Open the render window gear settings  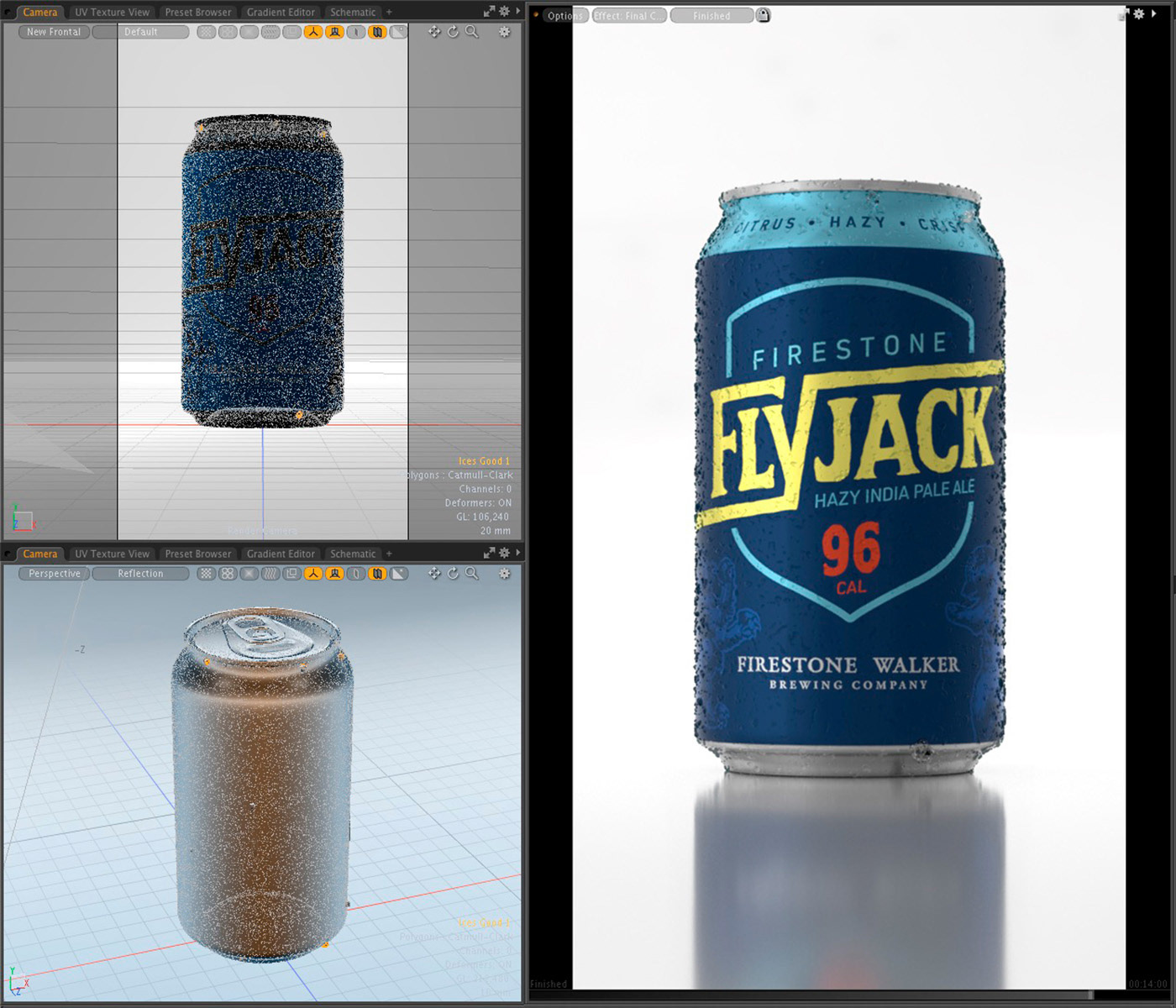[1139, 14]
